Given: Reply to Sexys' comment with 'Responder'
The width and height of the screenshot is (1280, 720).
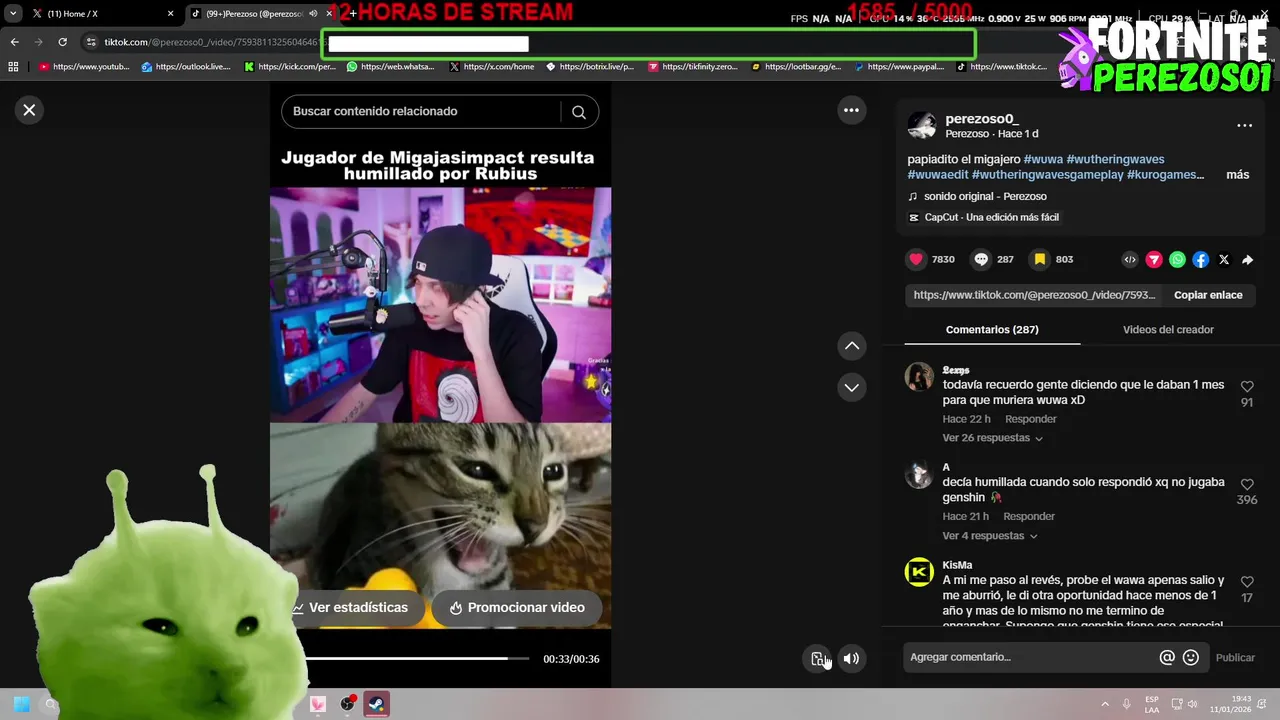Looking at the screenshot, I should click(1030, 419).
